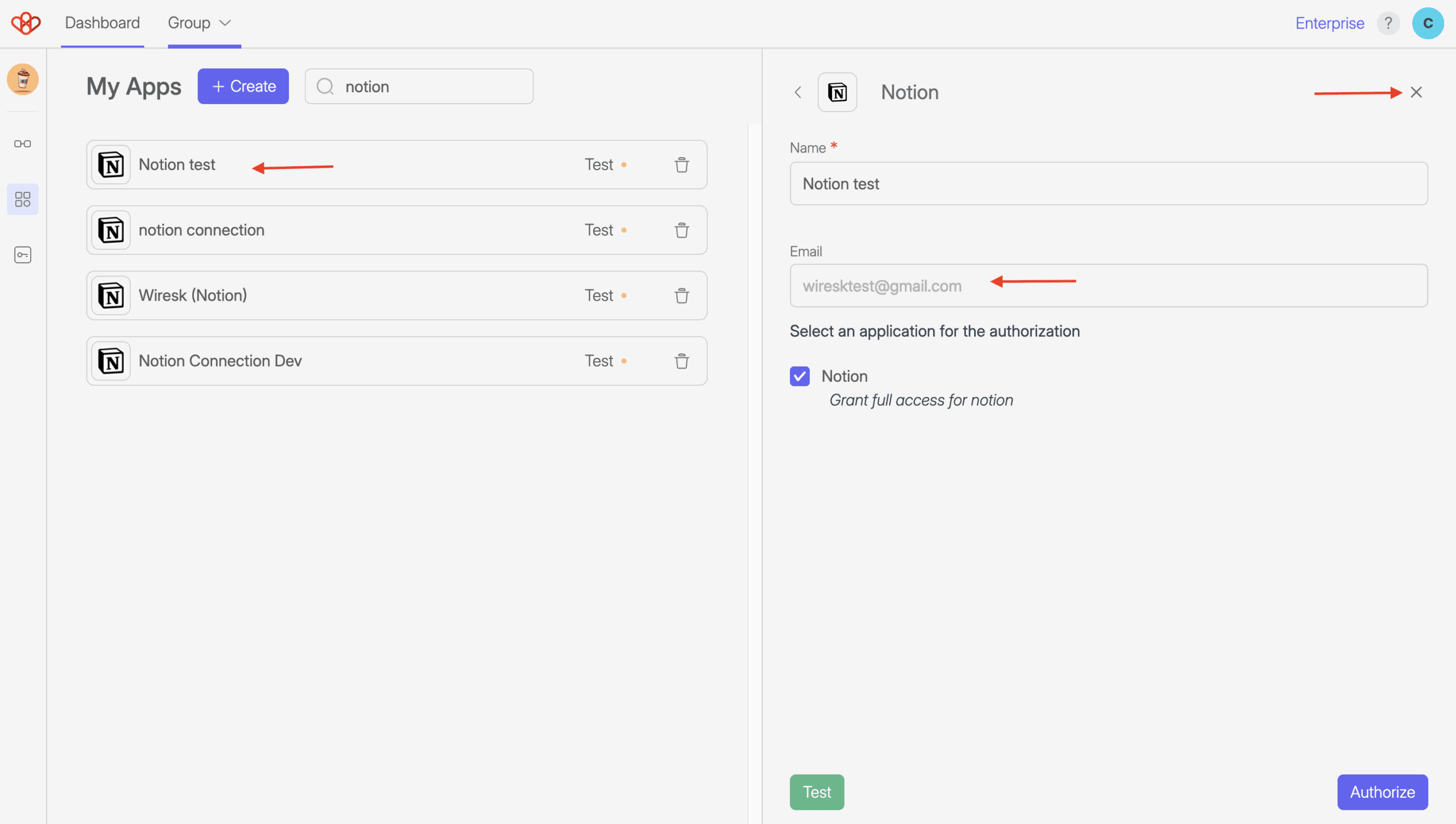This screenshot has height=824, width=1456.
Task: Open the user profile avatar C
Action: (x=1428, y=23)
